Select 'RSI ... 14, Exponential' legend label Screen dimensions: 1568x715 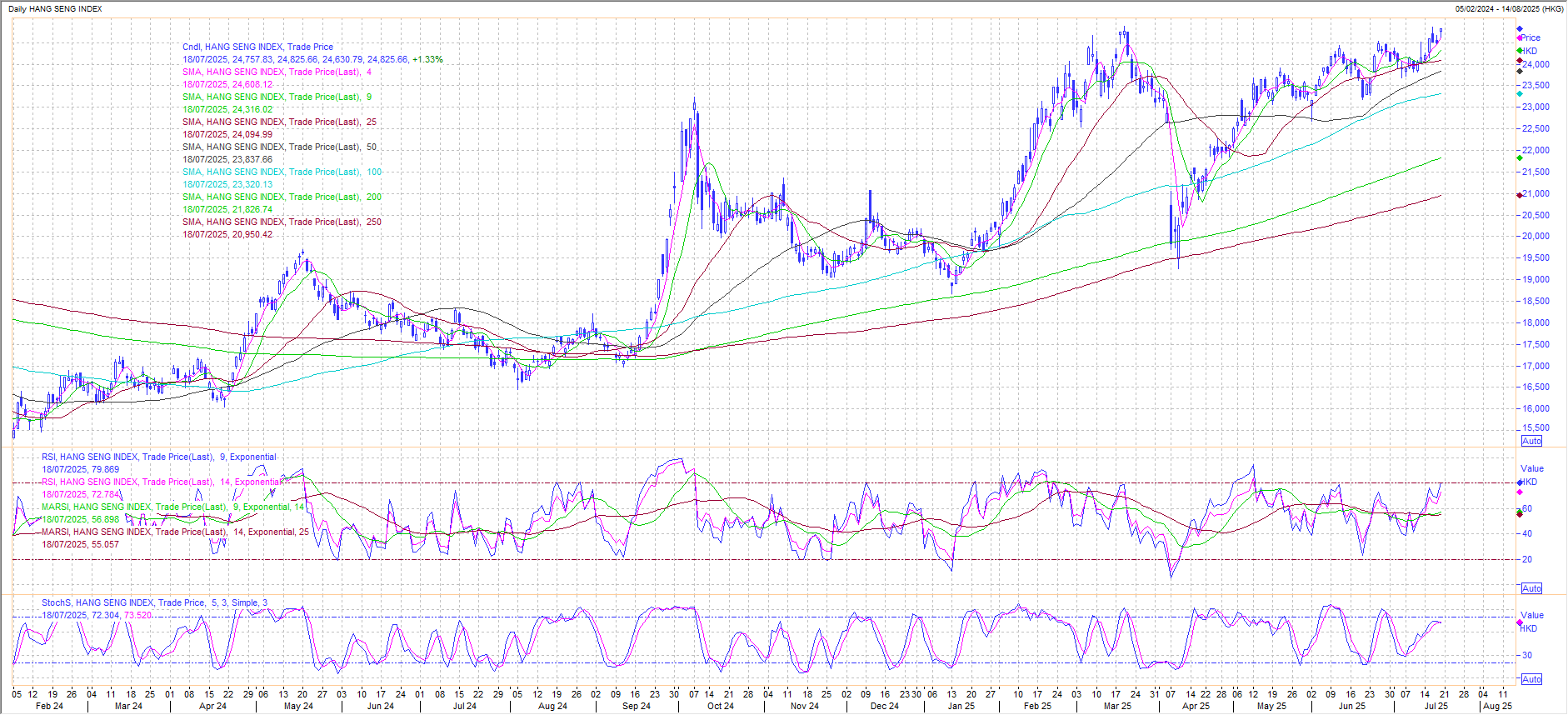tap(162, 482)
